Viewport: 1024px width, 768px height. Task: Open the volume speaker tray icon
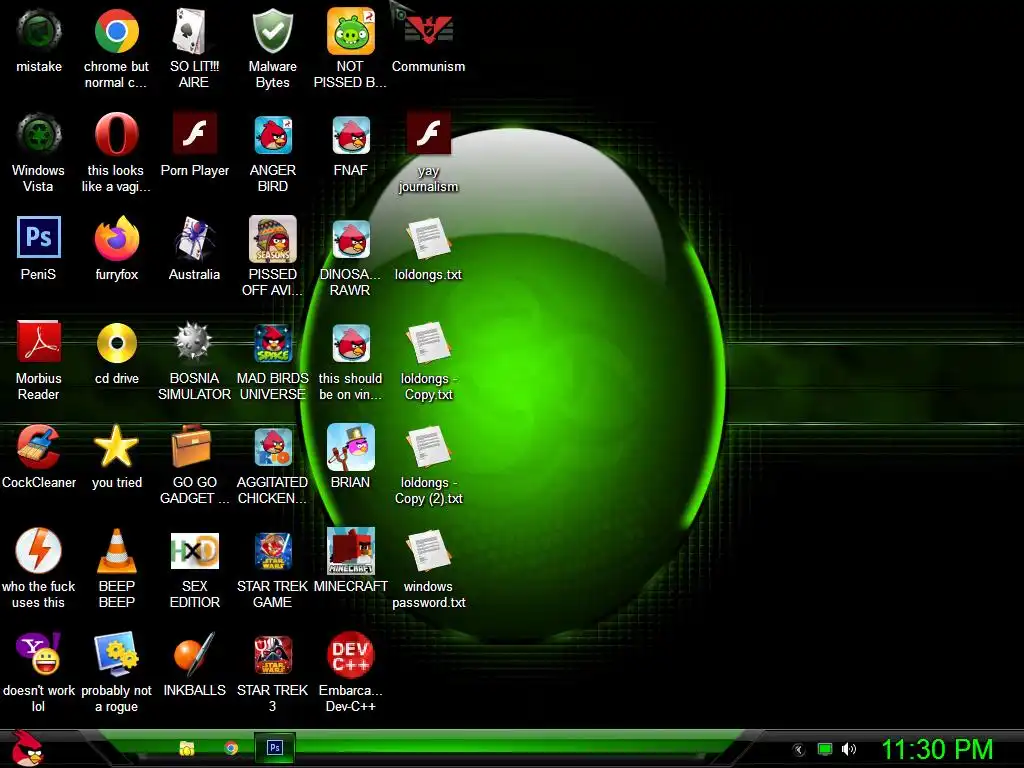pyautogui.click(x=848, y=749)
